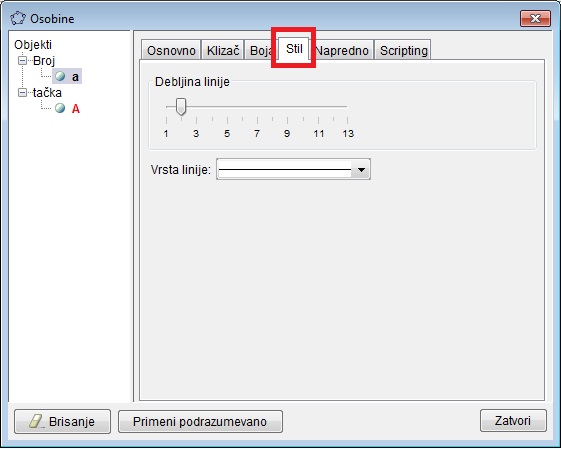This screenshot has width=561, height=449.
Task: Click the Debljina linije slider handle
Action: click(x=181, y=107)
